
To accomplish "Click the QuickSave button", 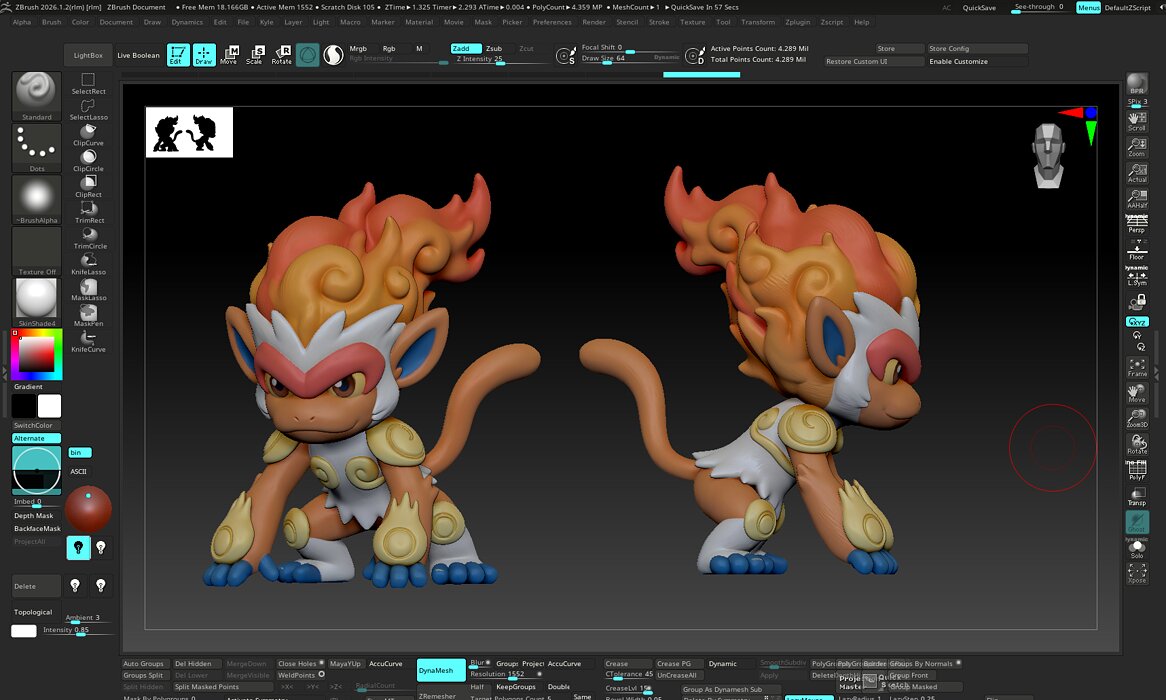I will click(979, 7).
